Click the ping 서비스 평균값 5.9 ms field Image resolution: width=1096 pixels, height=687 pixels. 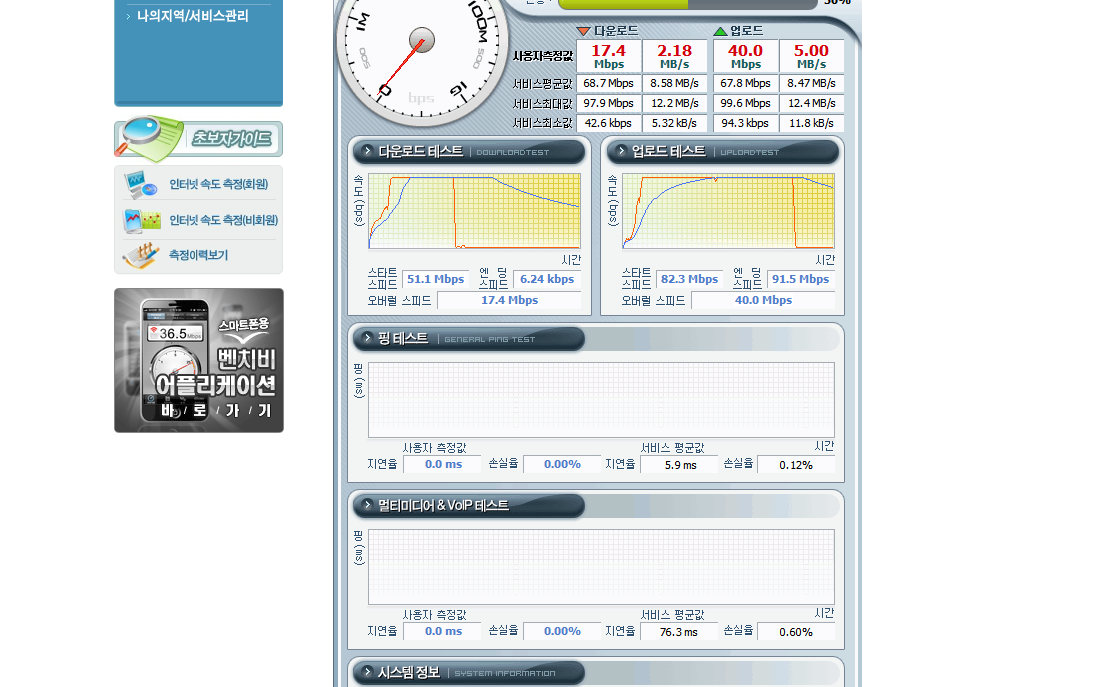point(680,465)
